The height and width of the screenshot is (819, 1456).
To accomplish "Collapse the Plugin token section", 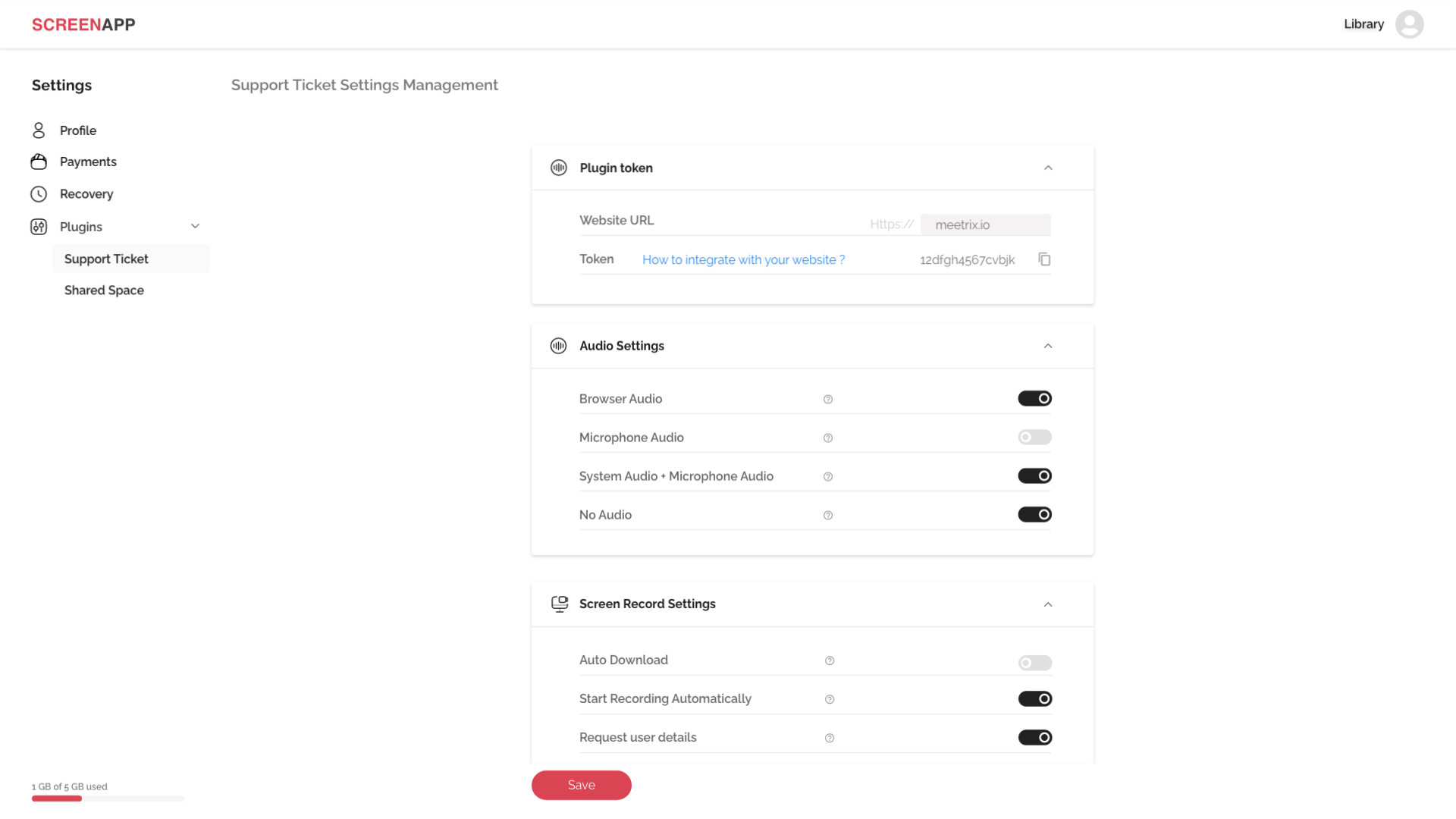I will coord(1048,168).
